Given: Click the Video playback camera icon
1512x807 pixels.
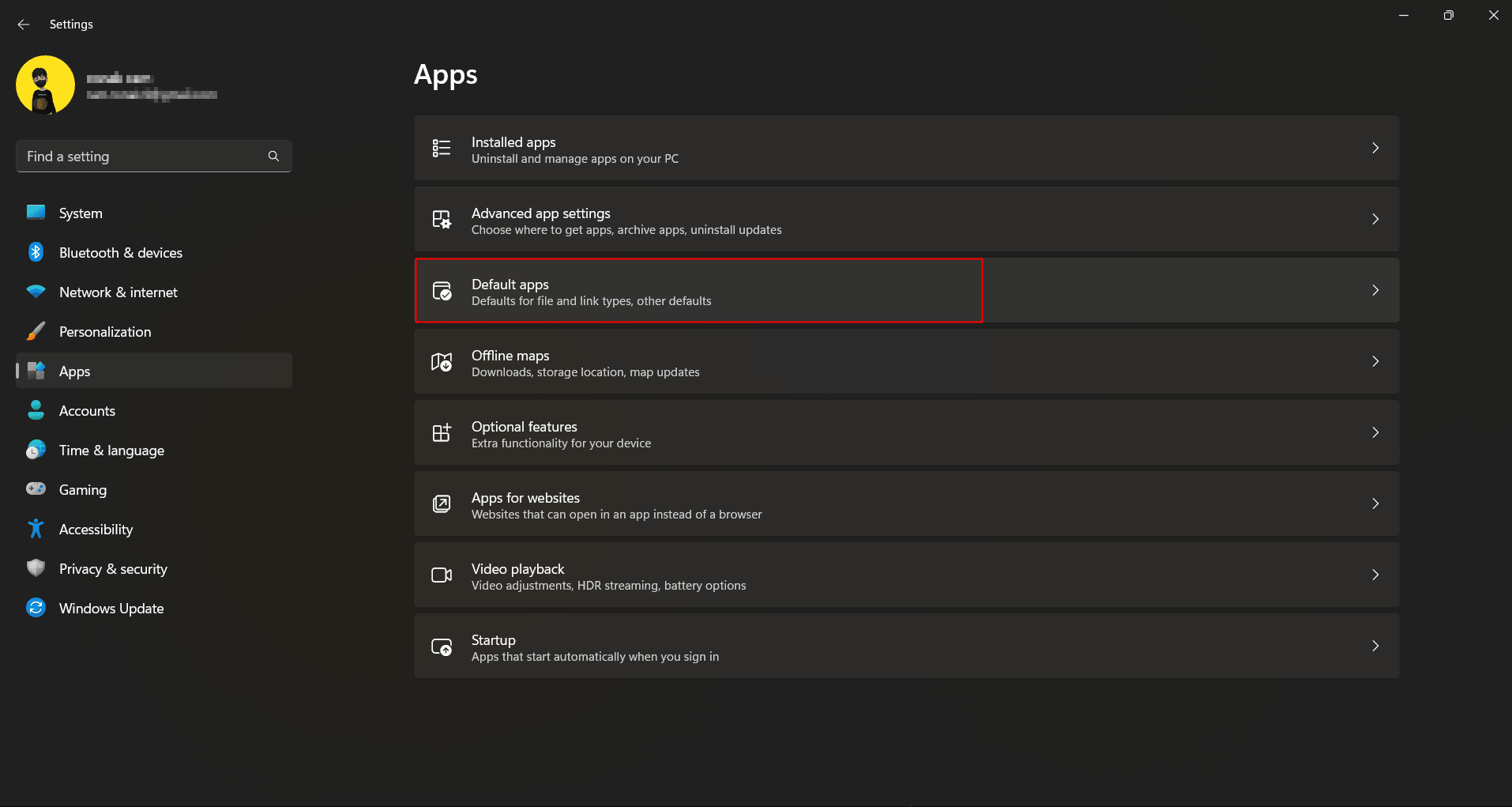Looking at the screenshot, I should (442, 575).
